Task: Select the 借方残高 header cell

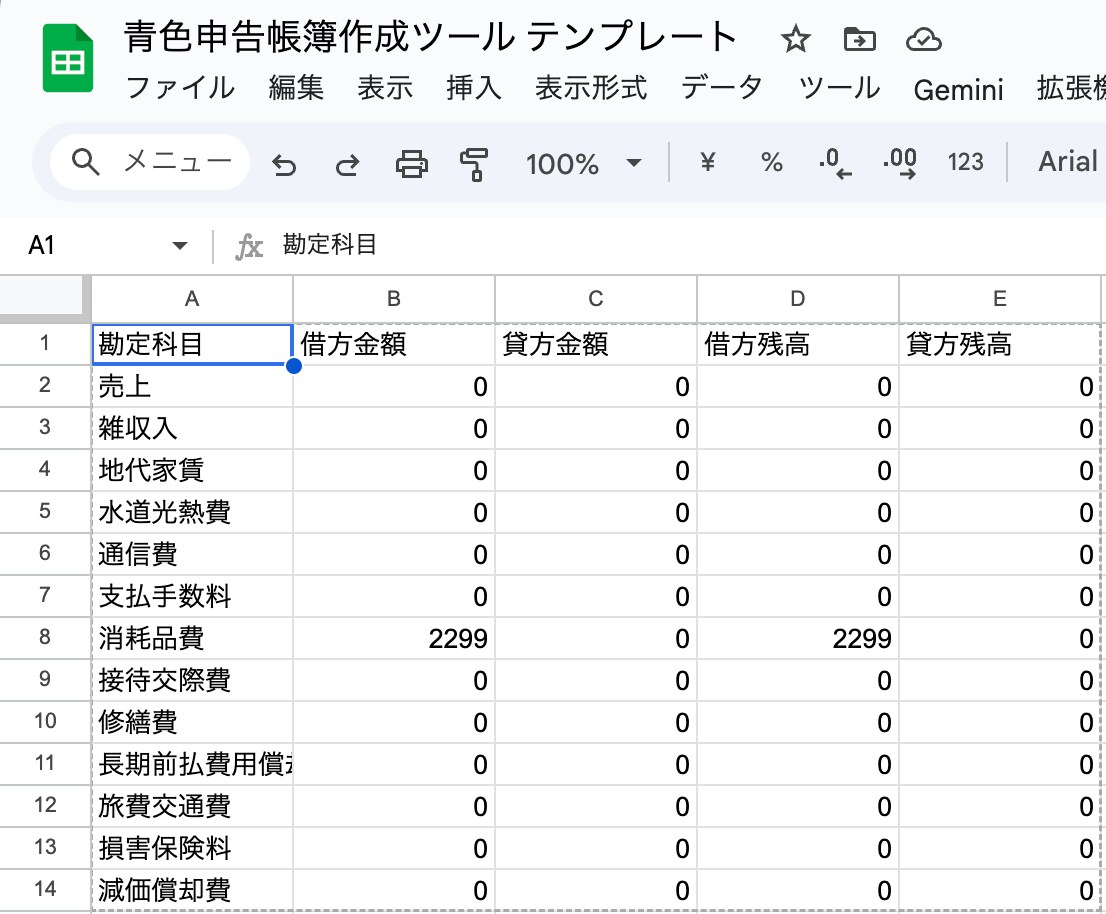Action: (797, 344)
